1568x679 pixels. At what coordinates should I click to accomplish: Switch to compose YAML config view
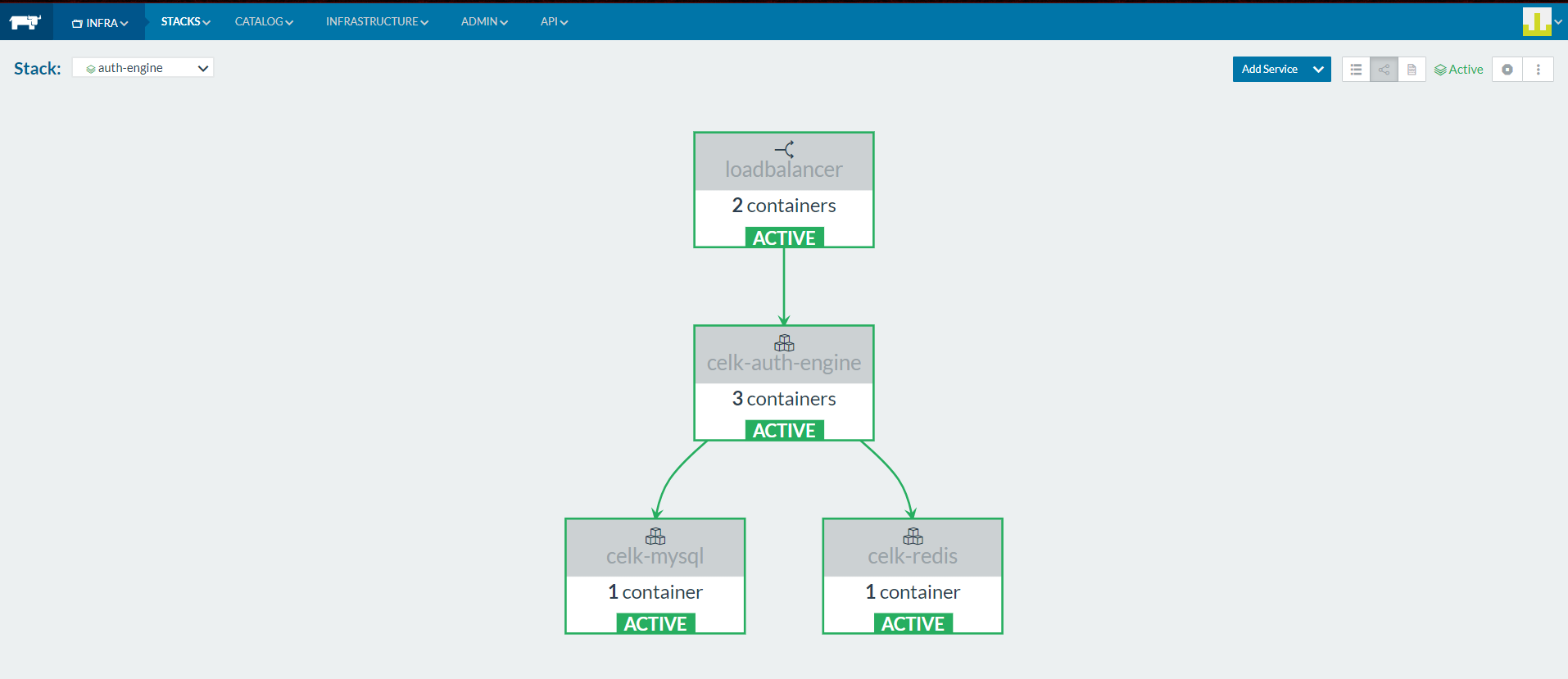pyautogui.click(x=1412, y=70)
